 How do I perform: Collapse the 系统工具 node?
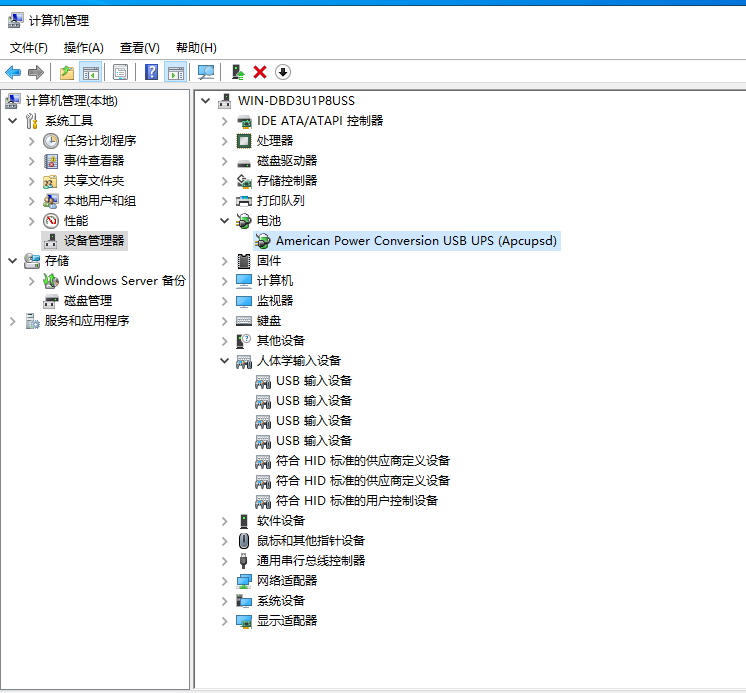[x=13, y=121]
